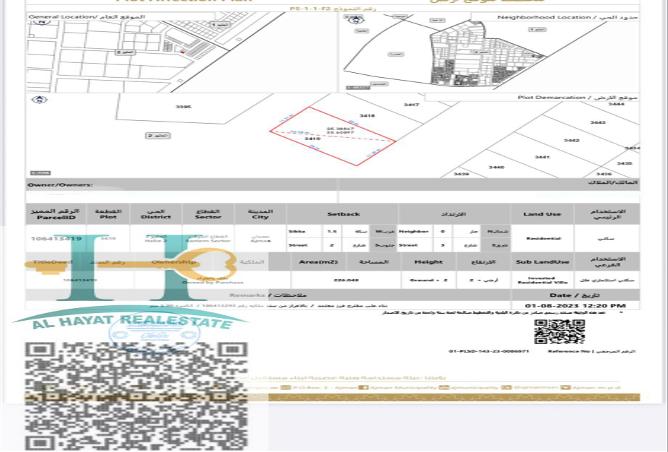
Task: Click the 'Ownership' header
Action: tap(174, 262)
